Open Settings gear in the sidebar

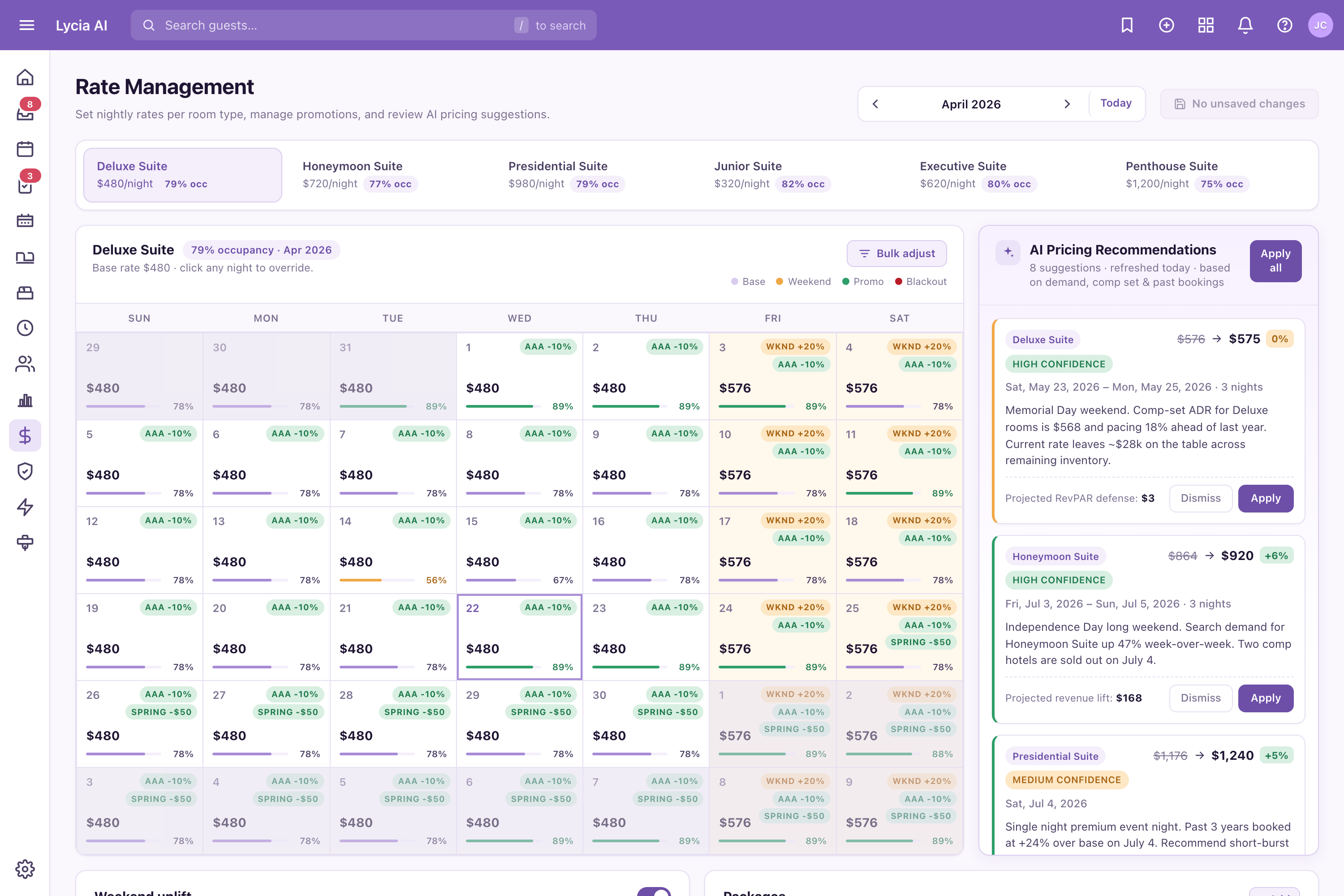pyautogui.click(x=25, y=869)
